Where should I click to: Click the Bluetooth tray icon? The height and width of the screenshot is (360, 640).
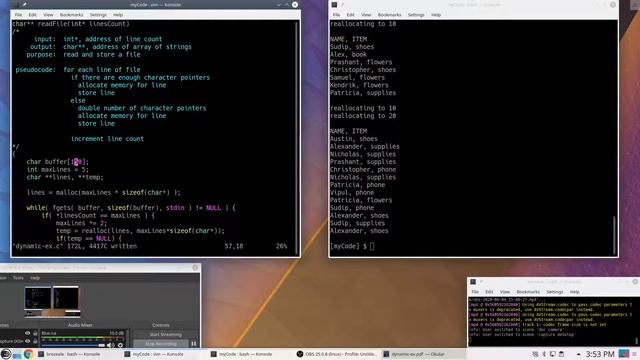(544, 354)
